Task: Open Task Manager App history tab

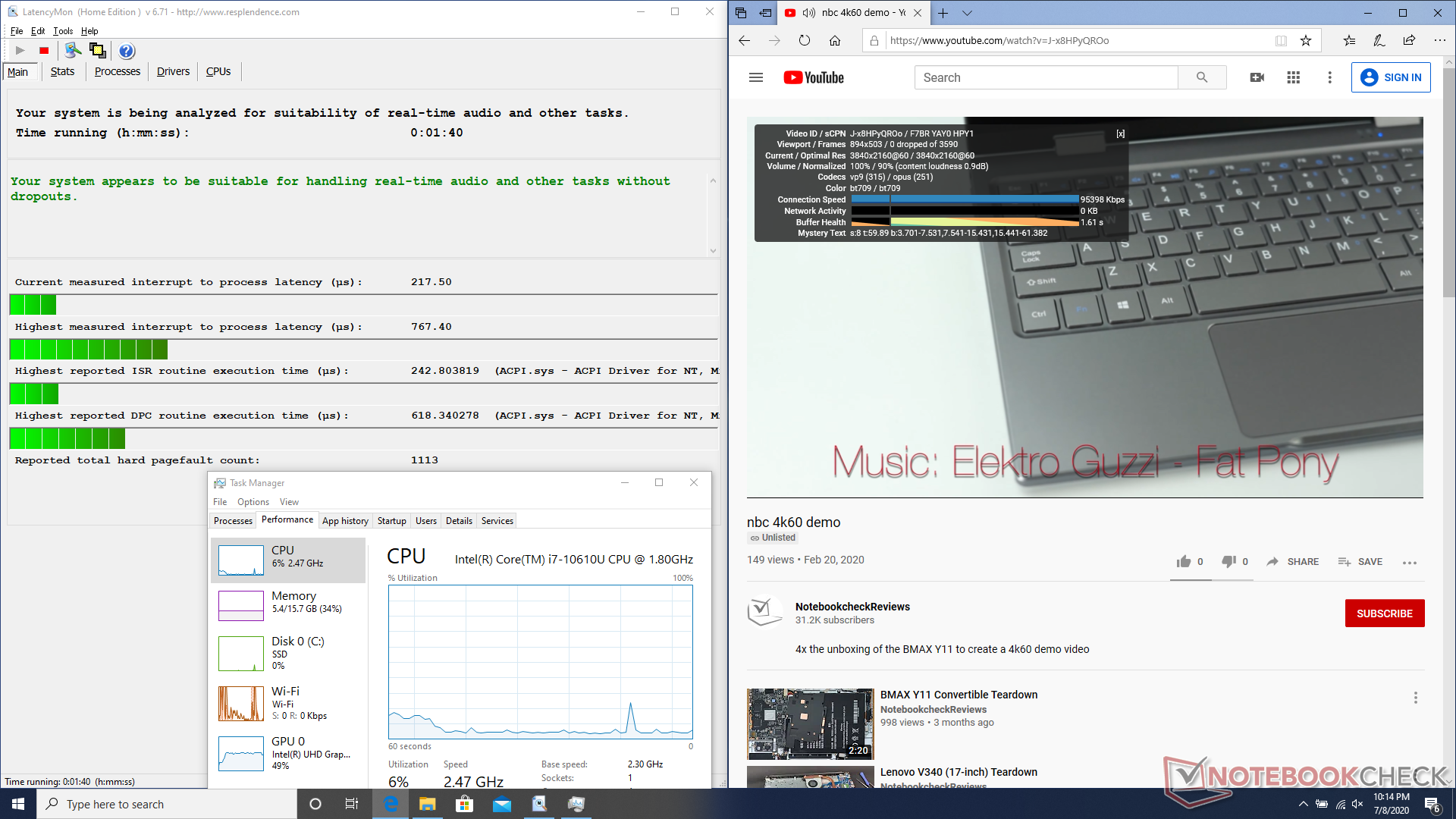Action: pyautogui.click(x=345, y=521)
